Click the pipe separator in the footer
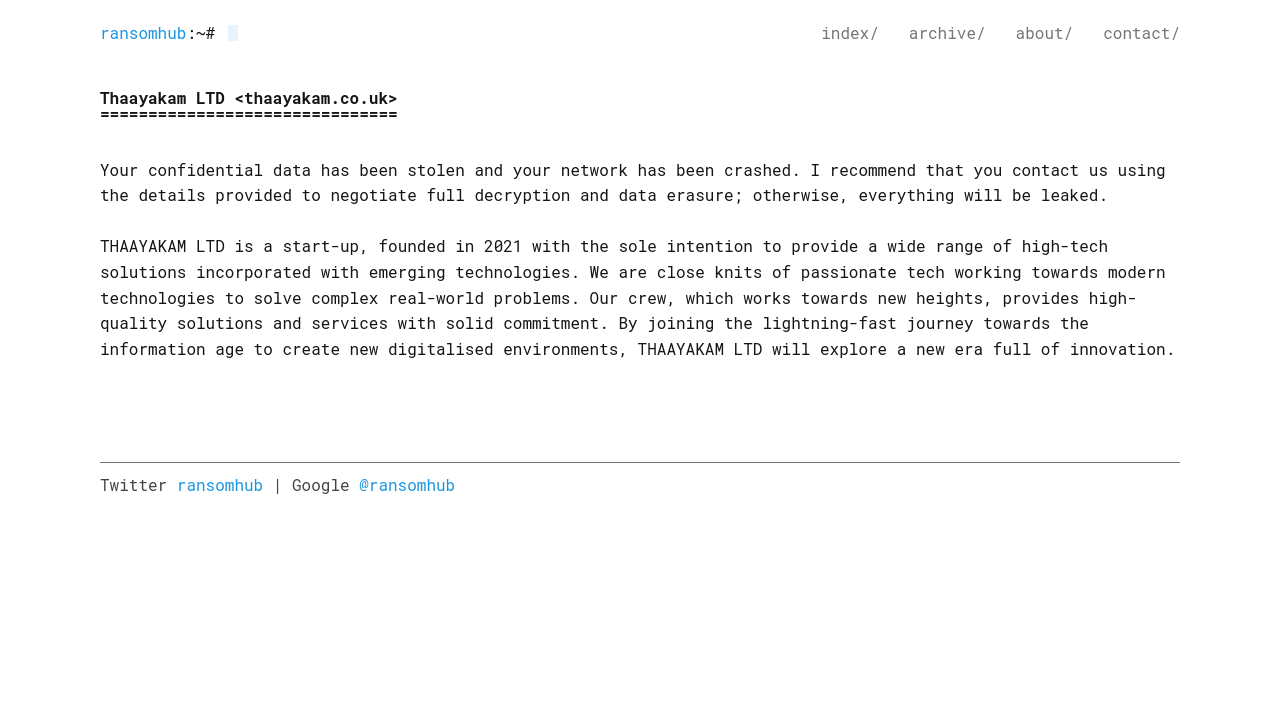Image resolution: width=1280 pixels, height=720 pixels. pos(278,485)
